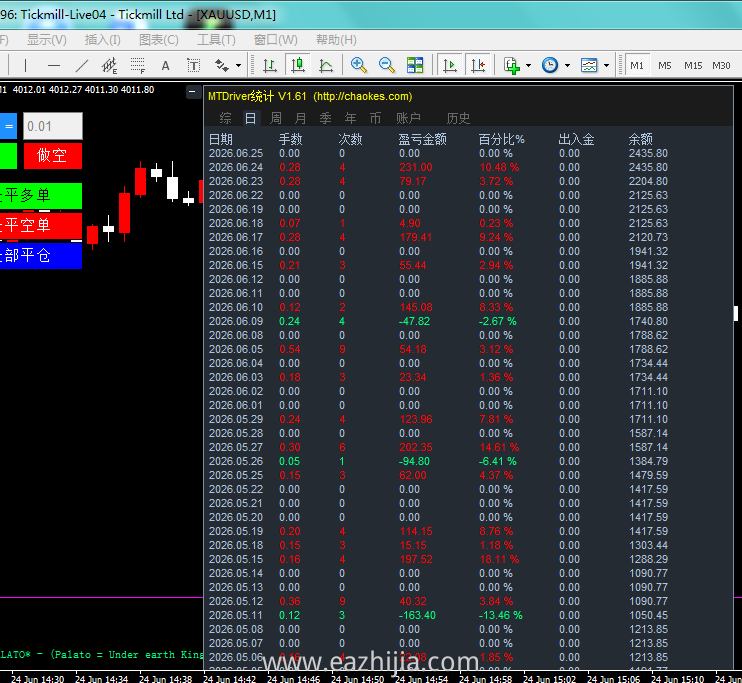Switch to the 历史 history tab

tap(458, 118)
